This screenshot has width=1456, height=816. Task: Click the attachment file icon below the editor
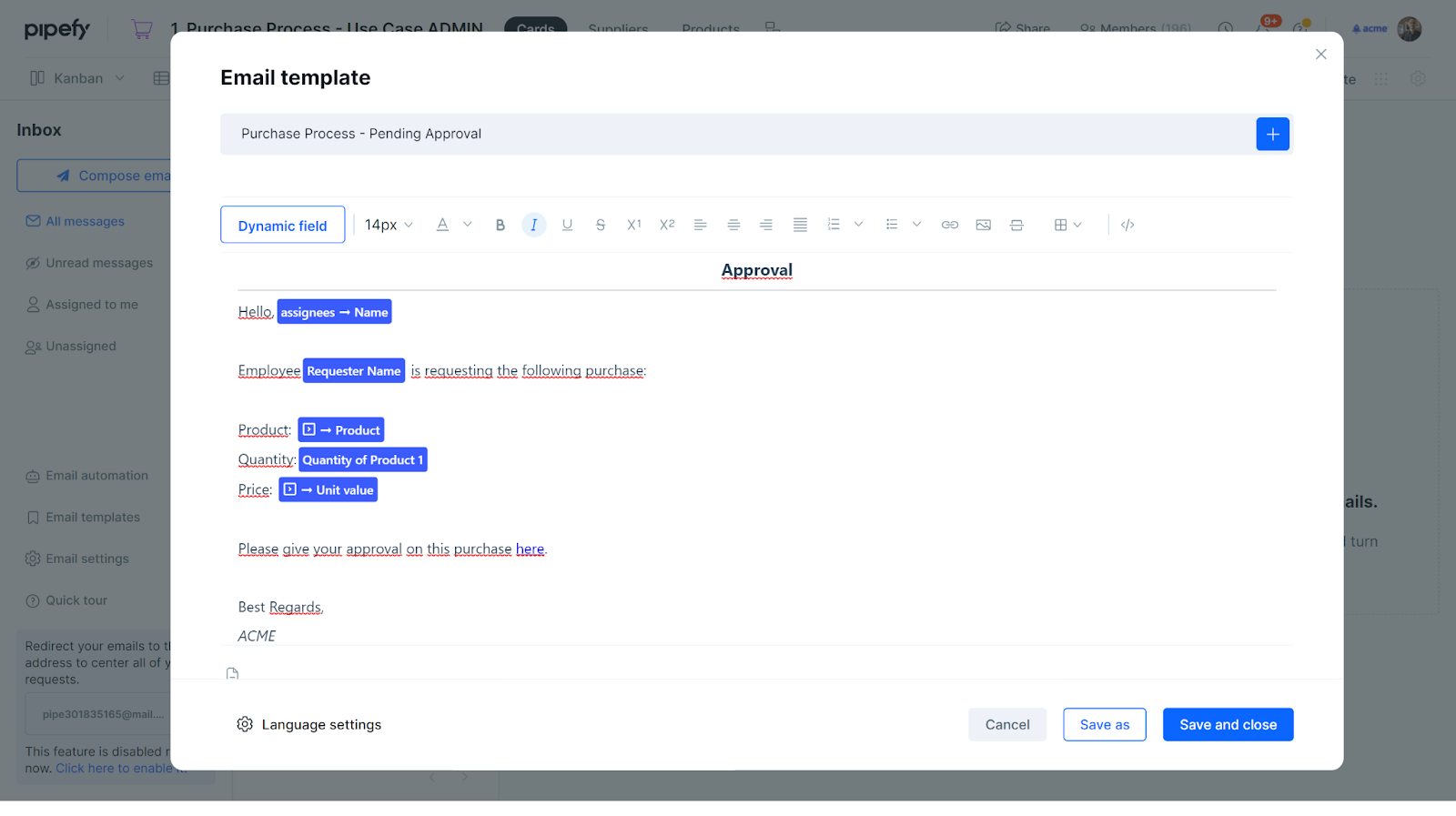point(233,674)
